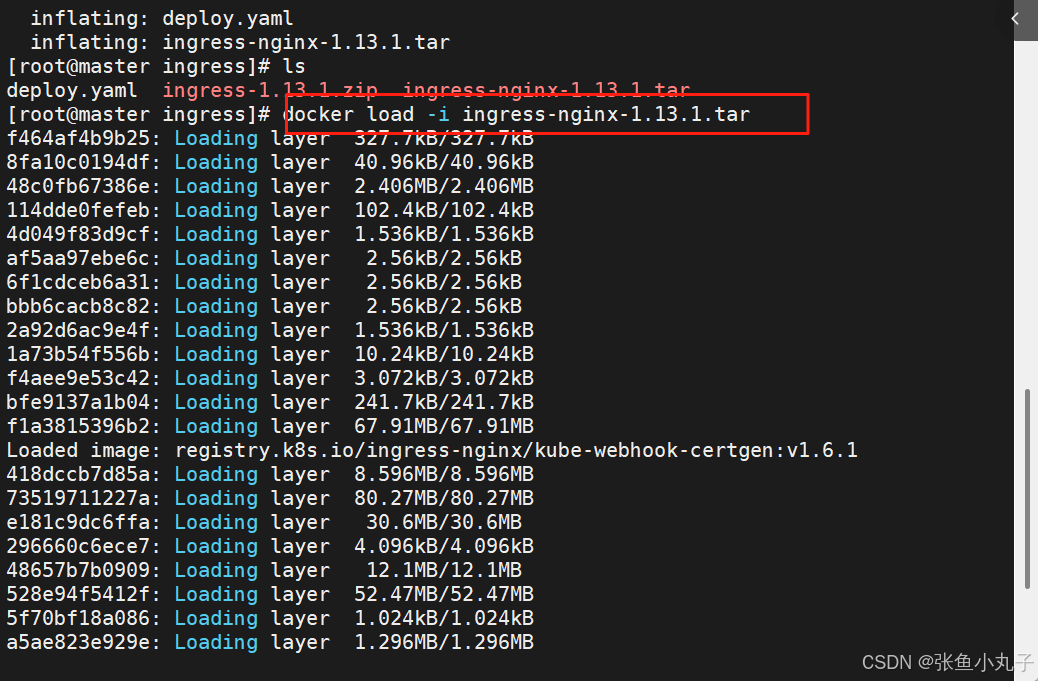Click the 'ls' command line
The width and height of the screenshot is (1038, 681).
[x=156, y=66]
